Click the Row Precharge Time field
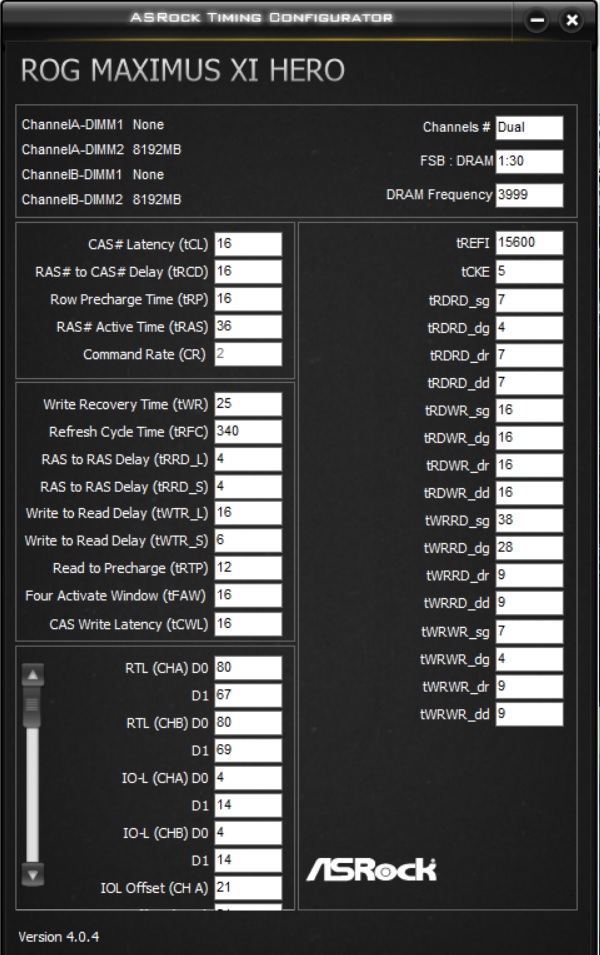The height and width of the screenshot is (955, 600). pos(248,299)
